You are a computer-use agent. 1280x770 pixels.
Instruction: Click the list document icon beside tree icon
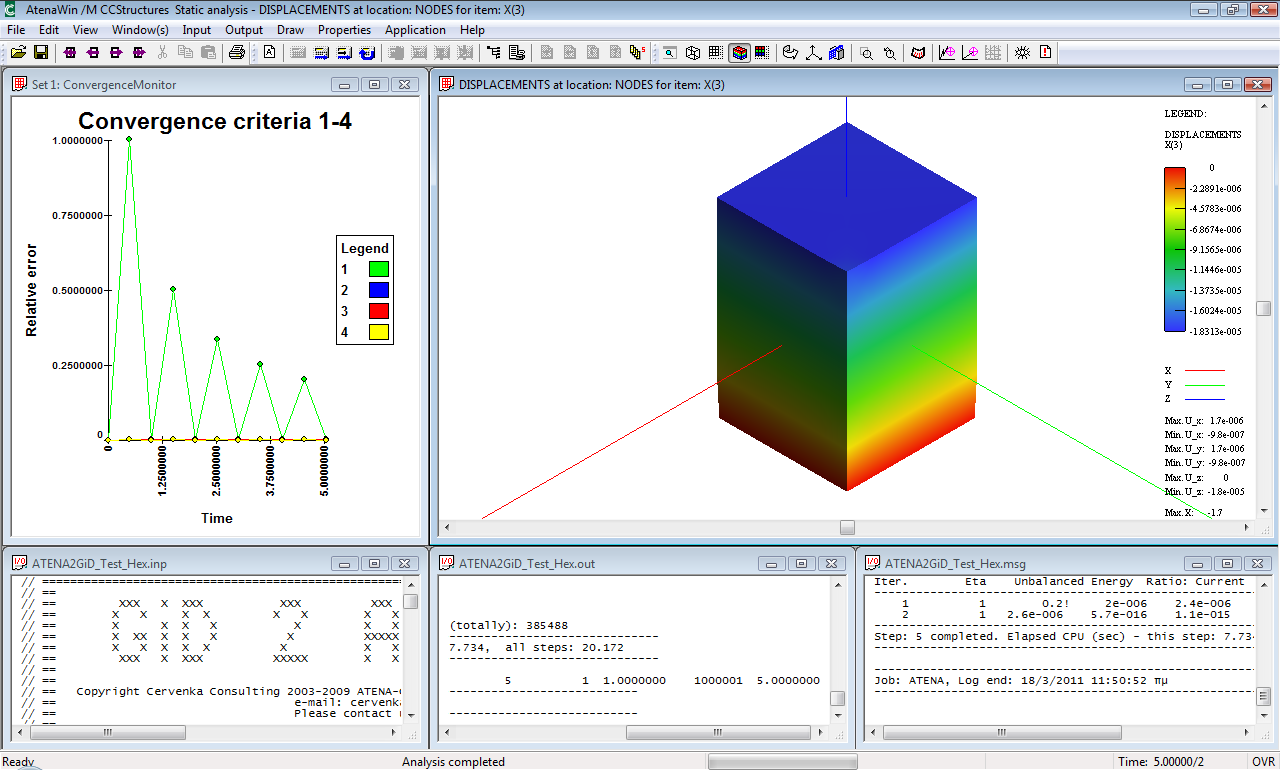(x=517, y=52)
